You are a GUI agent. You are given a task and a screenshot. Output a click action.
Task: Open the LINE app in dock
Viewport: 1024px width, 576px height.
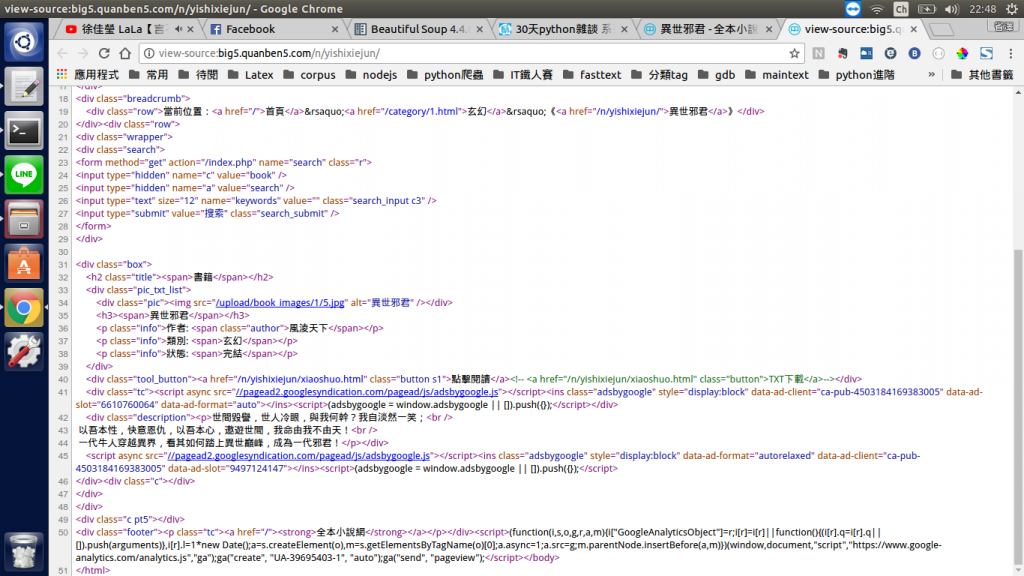(24, 174)
